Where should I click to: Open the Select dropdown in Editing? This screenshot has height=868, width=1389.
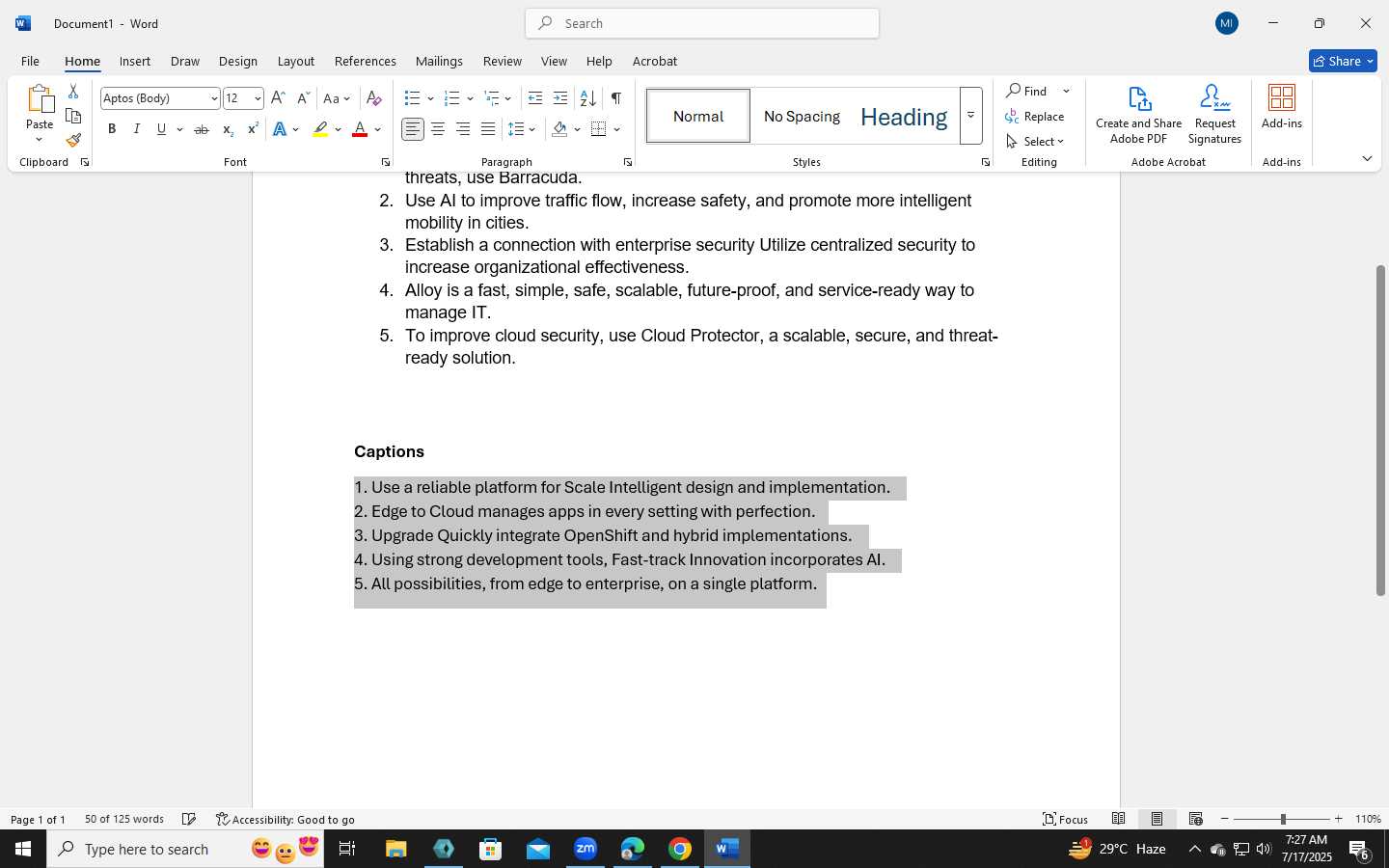(x=1035, y=141)
